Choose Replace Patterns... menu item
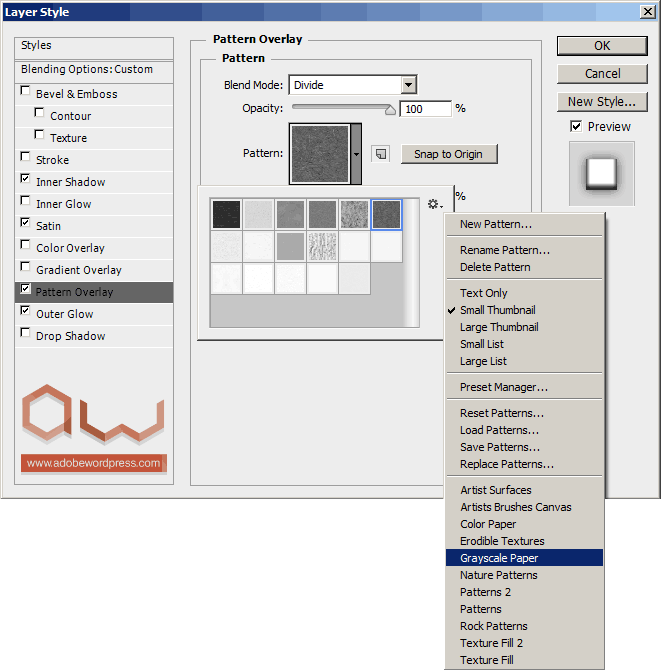The width and height of the screenshot is (661, 672). click(x=524, y=464)
